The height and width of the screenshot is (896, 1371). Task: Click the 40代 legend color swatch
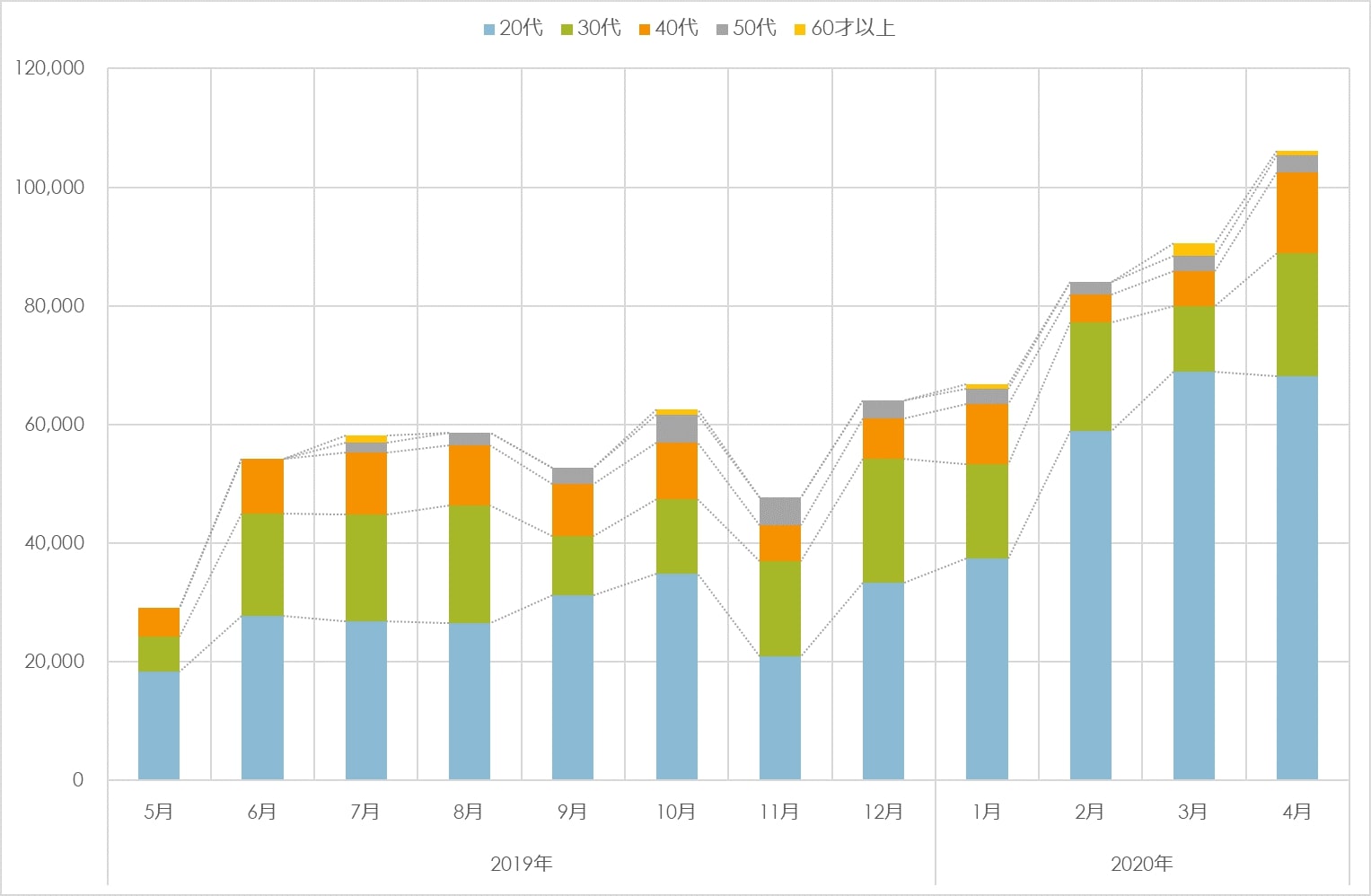tap(645, 30)
